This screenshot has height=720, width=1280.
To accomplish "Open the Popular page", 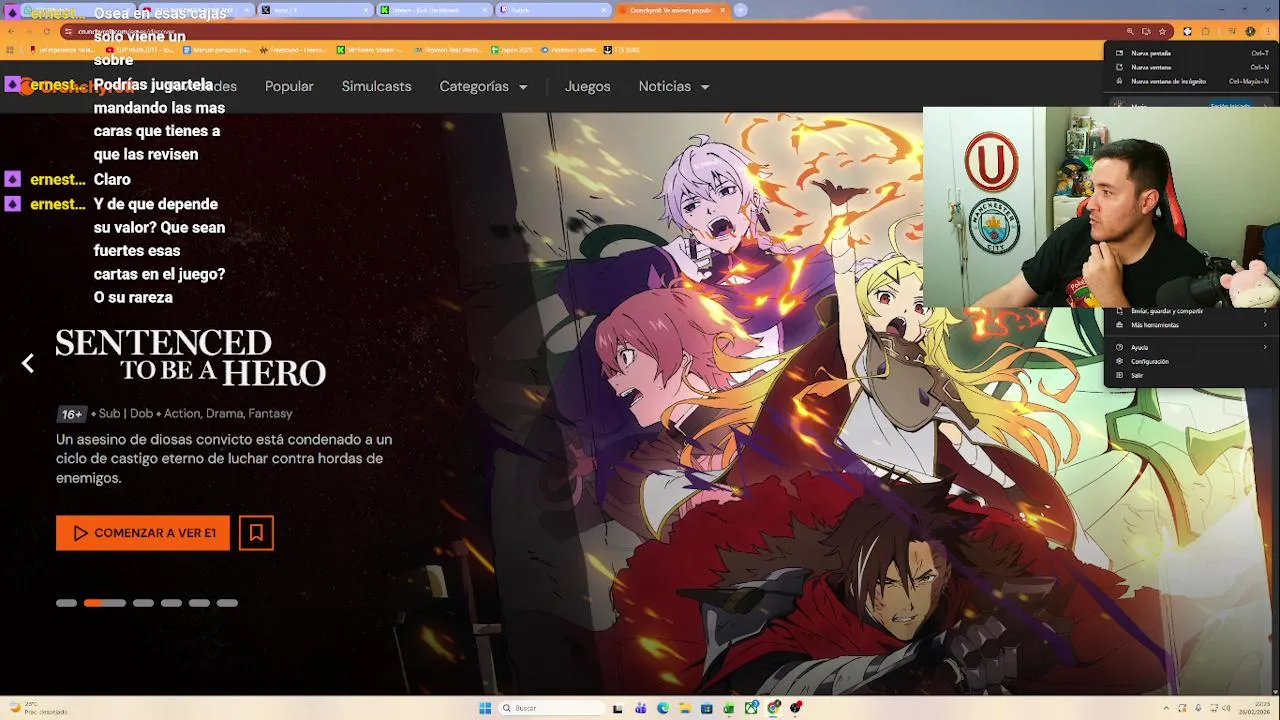I will [x=289, y=86].
